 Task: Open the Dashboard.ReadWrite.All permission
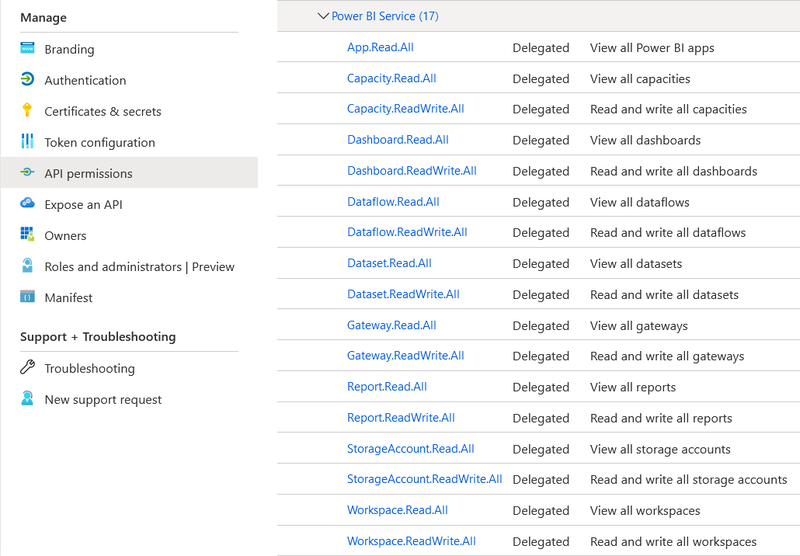click(412, 171)
